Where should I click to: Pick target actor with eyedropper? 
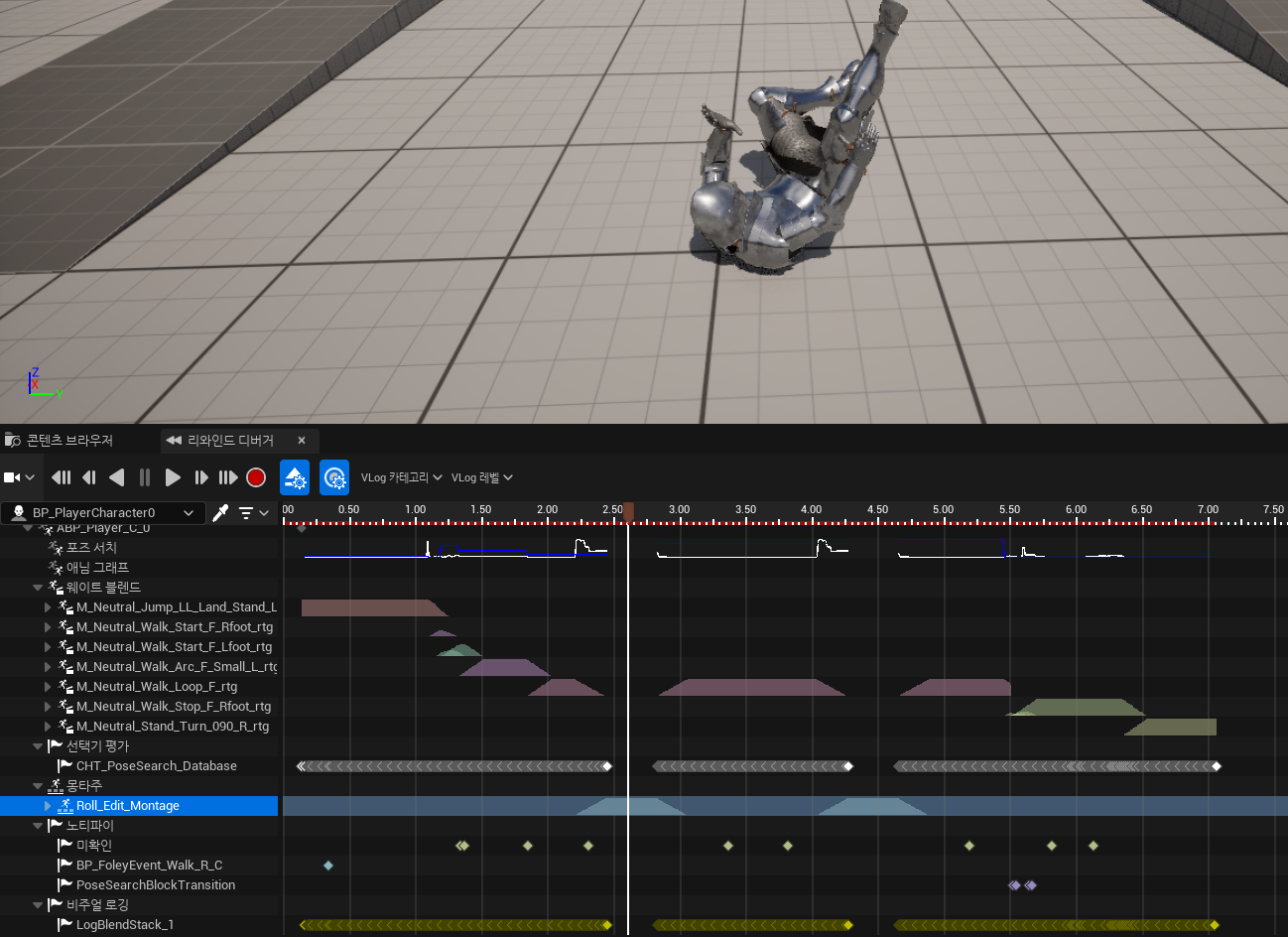[220, 512]
